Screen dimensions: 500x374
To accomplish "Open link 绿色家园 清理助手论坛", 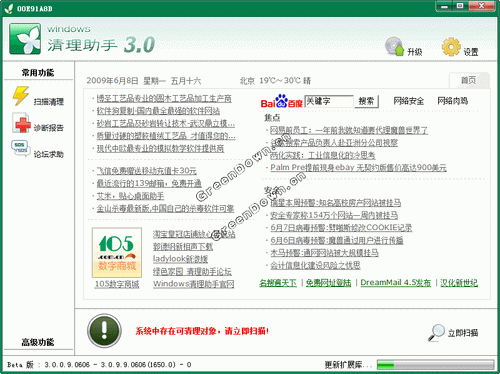I will point(192,272).
